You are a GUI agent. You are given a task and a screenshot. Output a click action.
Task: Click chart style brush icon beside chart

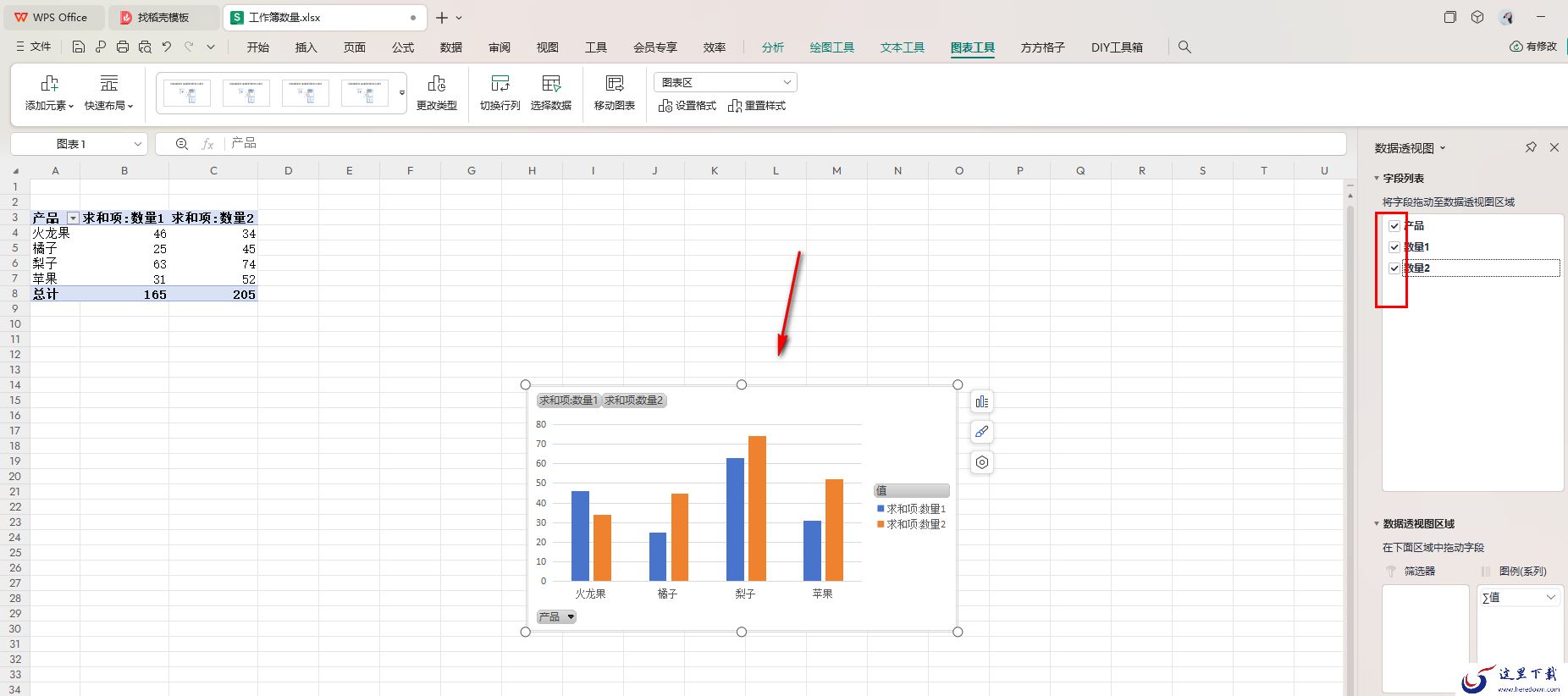[982, 432]
